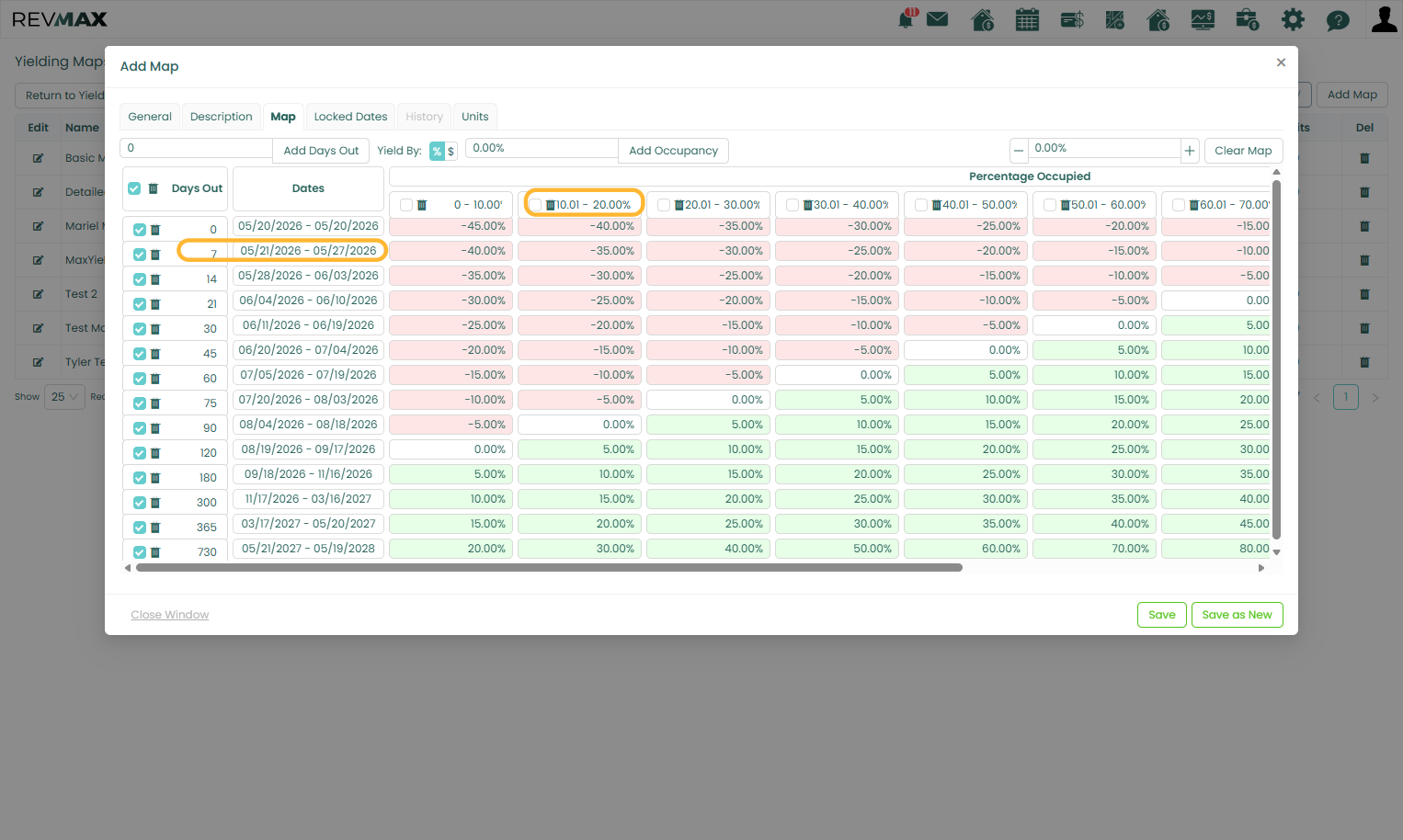Click the Save as New button
1403x840 pixels.
click(1237, 615)
